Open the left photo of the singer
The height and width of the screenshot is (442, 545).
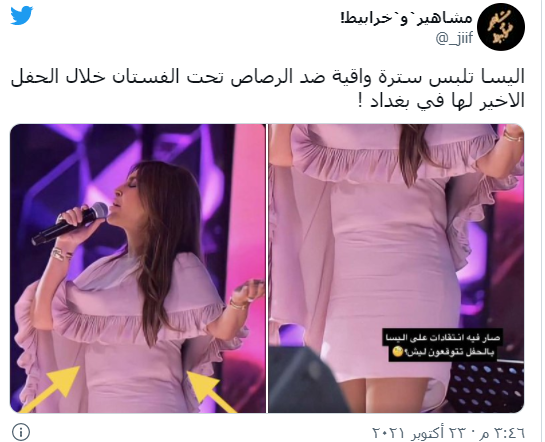pyautogui.click(x=138, y=268)
